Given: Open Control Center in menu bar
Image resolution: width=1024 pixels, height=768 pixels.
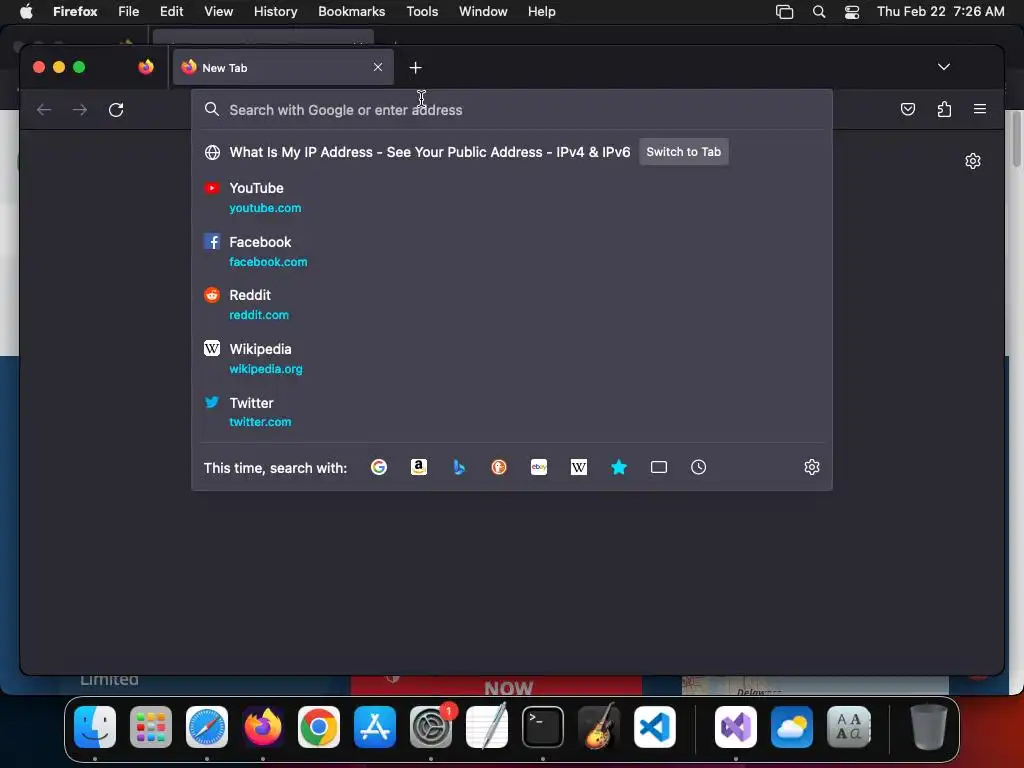Looking at the screenshot, I should (x=852, y=12).
